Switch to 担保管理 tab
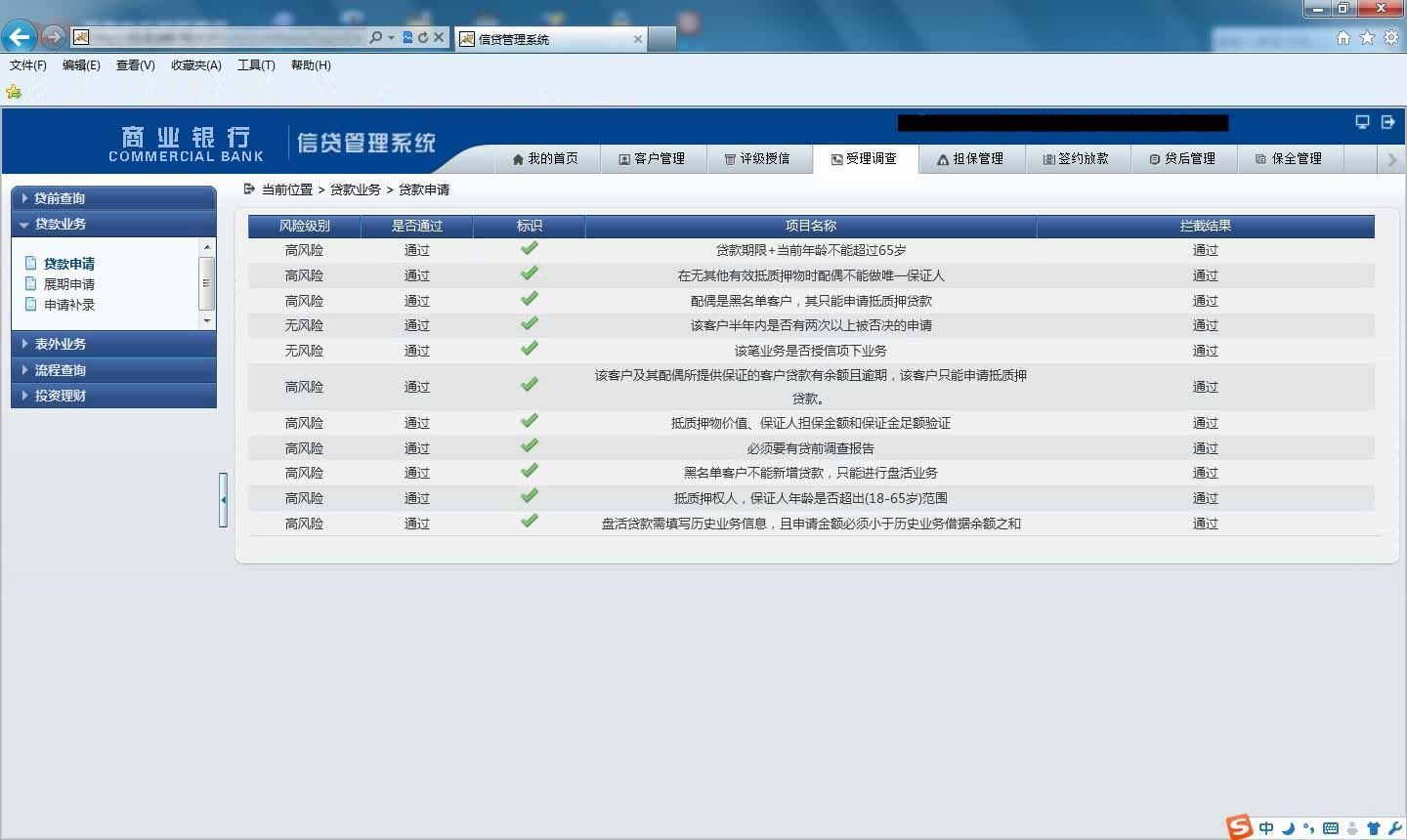Viewport: 1407px width, 840px height. pyautogui.click(x=971, y=158)
